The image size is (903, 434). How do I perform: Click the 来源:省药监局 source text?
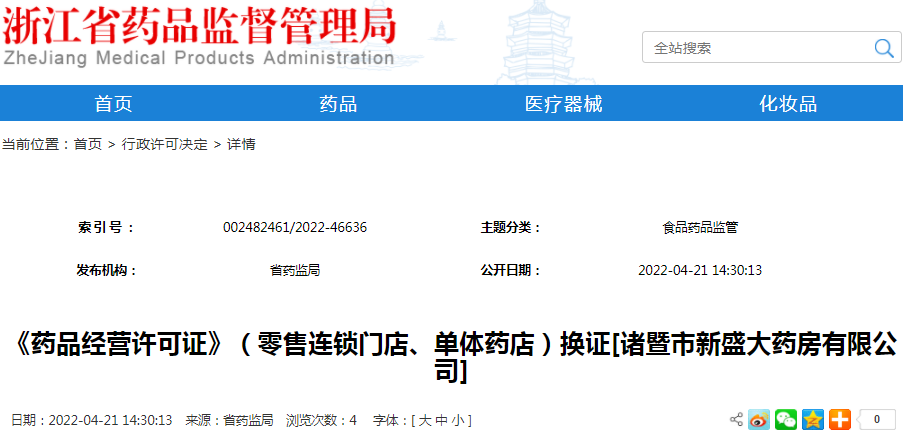coord(229,420)
